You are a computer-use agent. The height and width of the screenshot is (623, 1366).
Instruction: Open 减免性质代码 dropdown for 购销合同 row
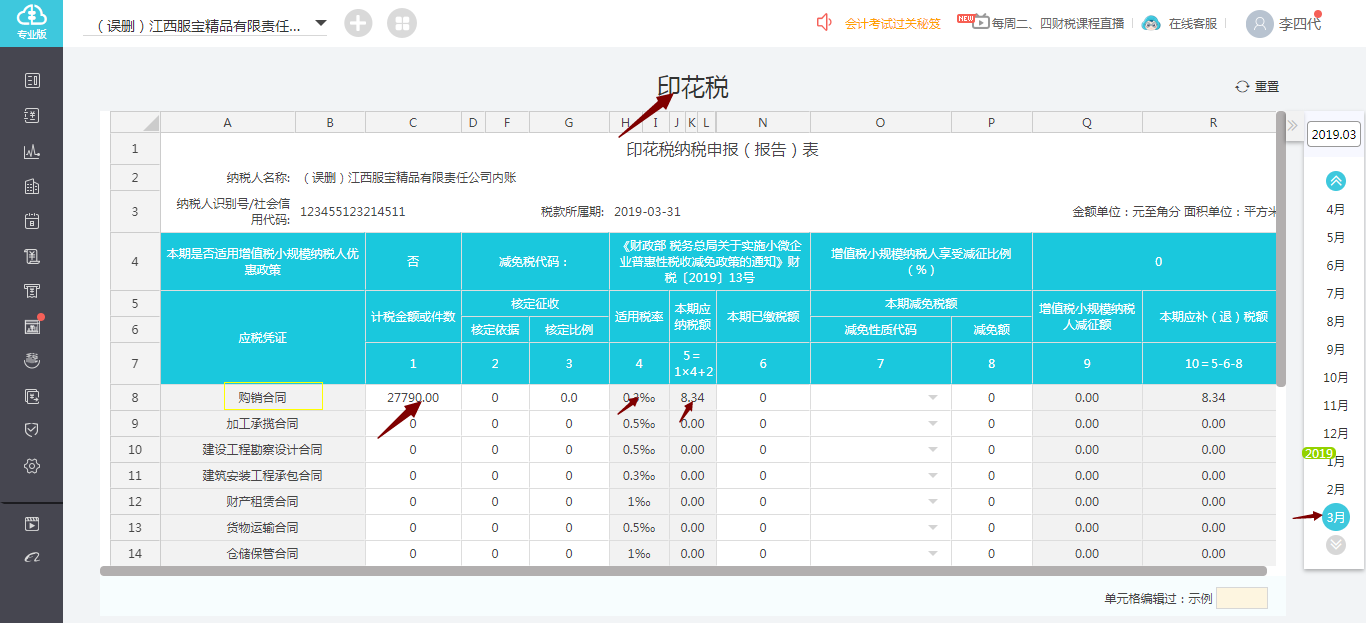pyautogui.click(x=934, y=398)
